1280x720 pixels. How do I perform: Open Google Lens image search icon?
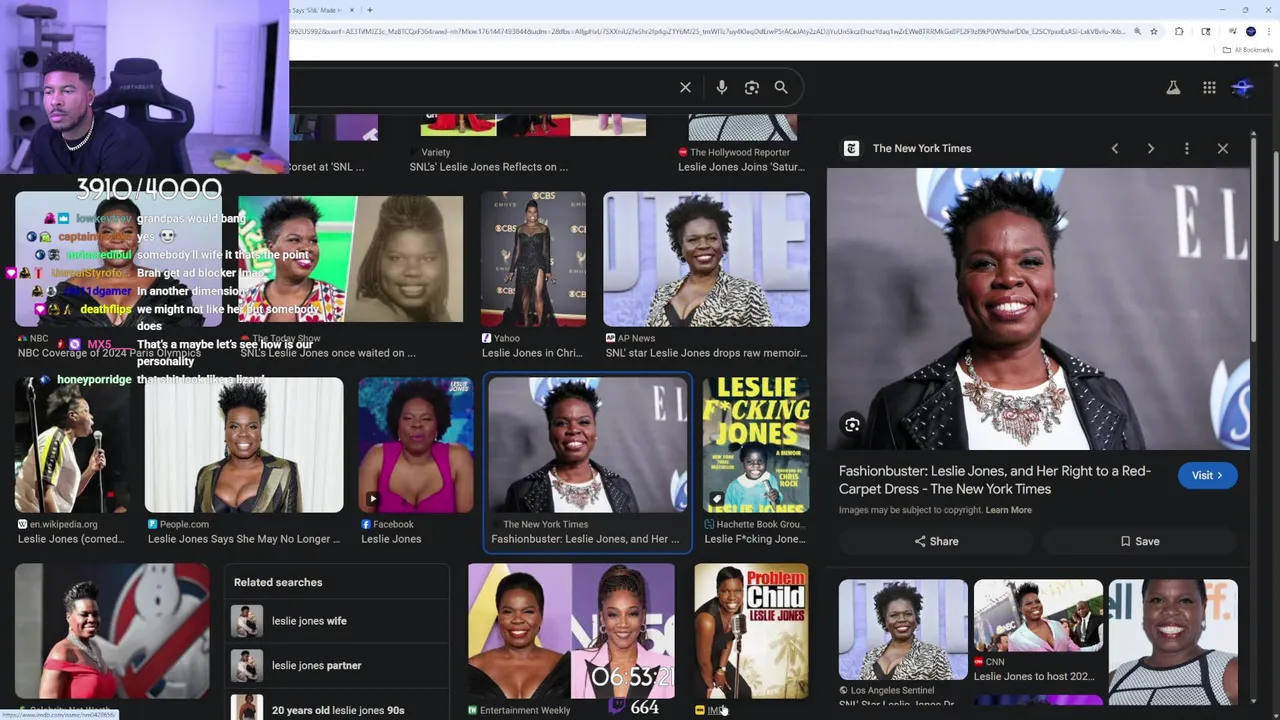pos(752,88)
